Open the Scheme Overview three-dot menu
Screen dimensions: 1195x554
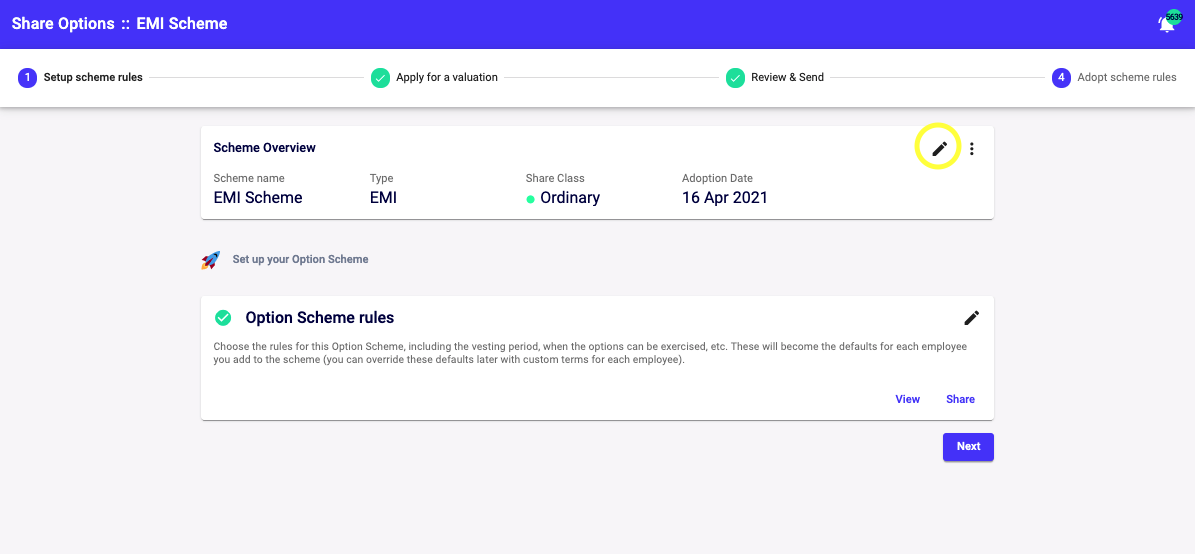pos(972,149)
